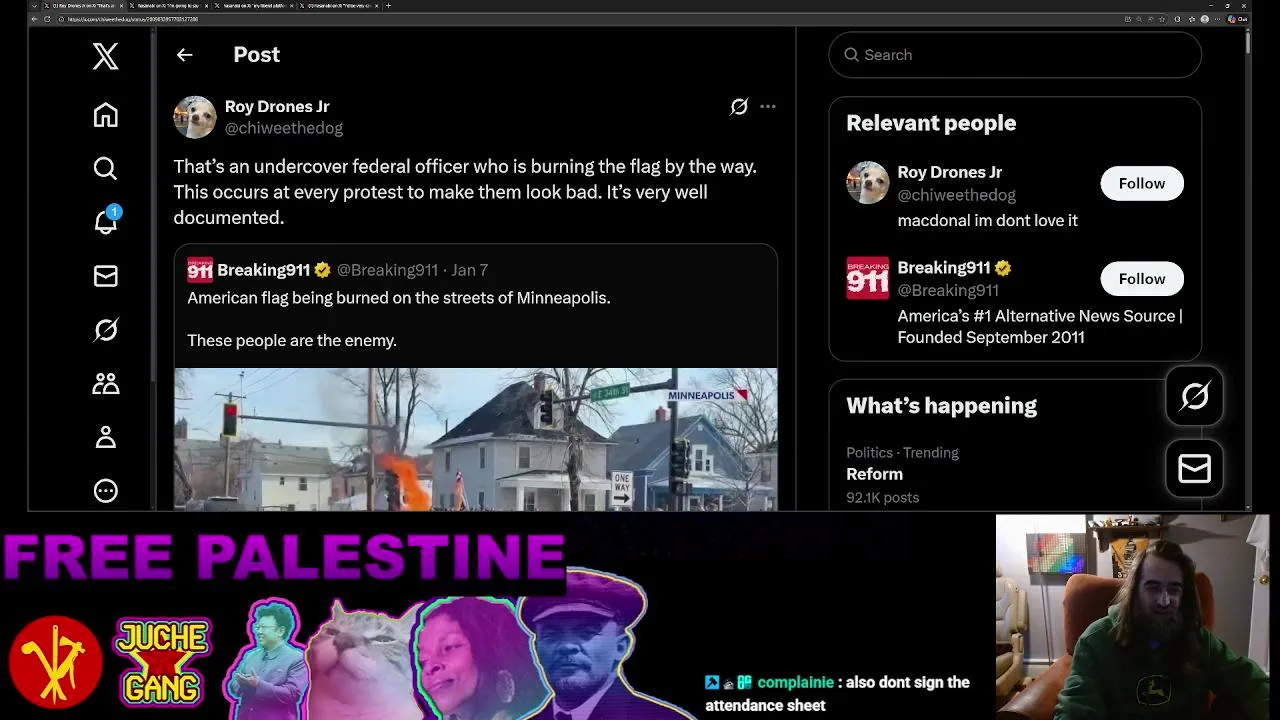Viewport: 1280px width, 720px height.
Task: Open Notifications bell with 1 badge
Action: pyautogui.click(x=105, y=221)
